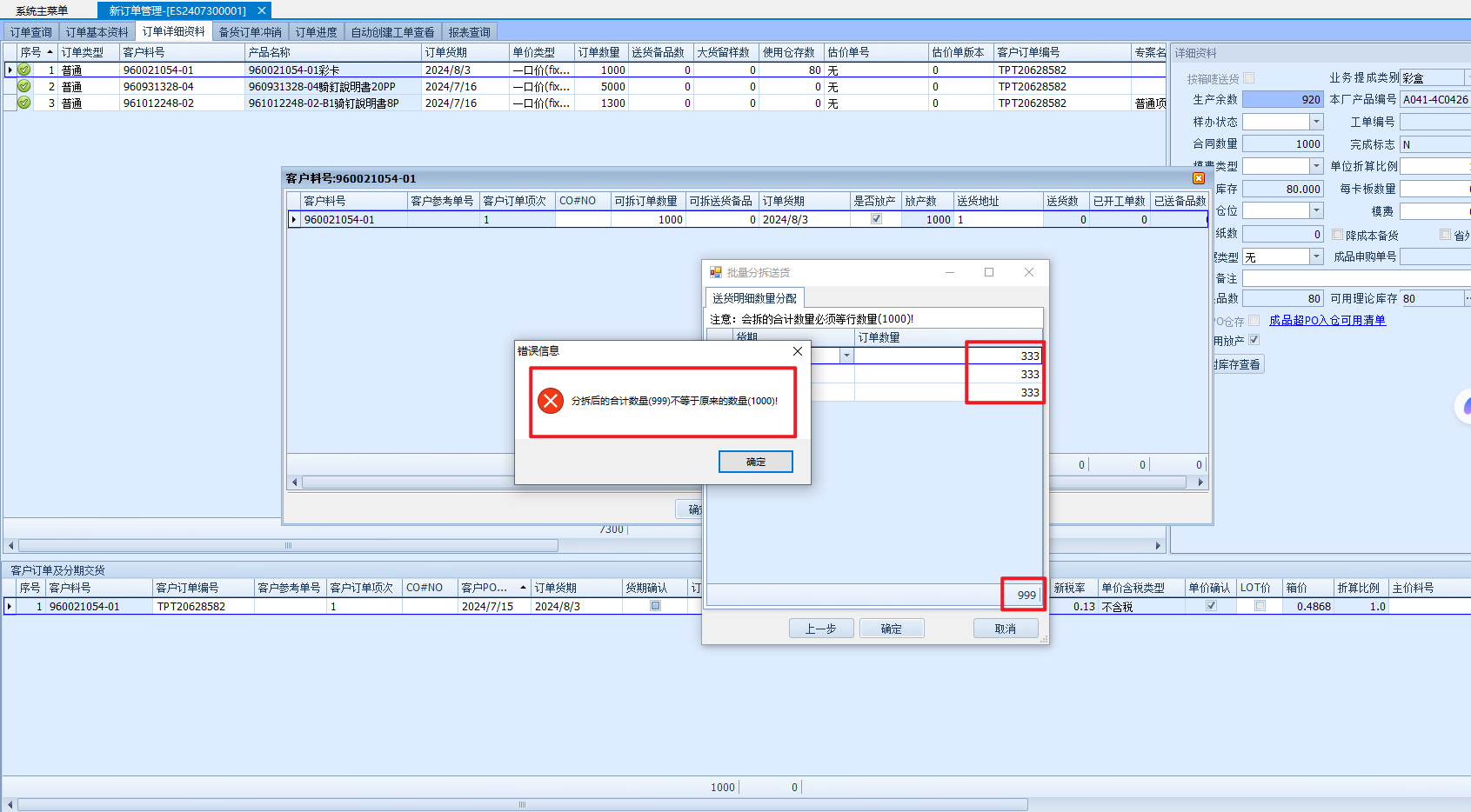The image size is (1471, 812).
Task: Click the red error icon in error dialog
Action: tap(550, 401)
